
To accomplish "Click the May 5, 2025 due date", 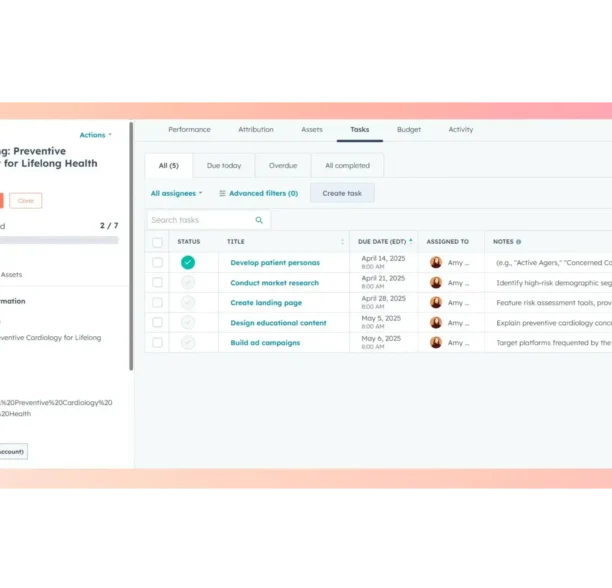I will 381,318.
